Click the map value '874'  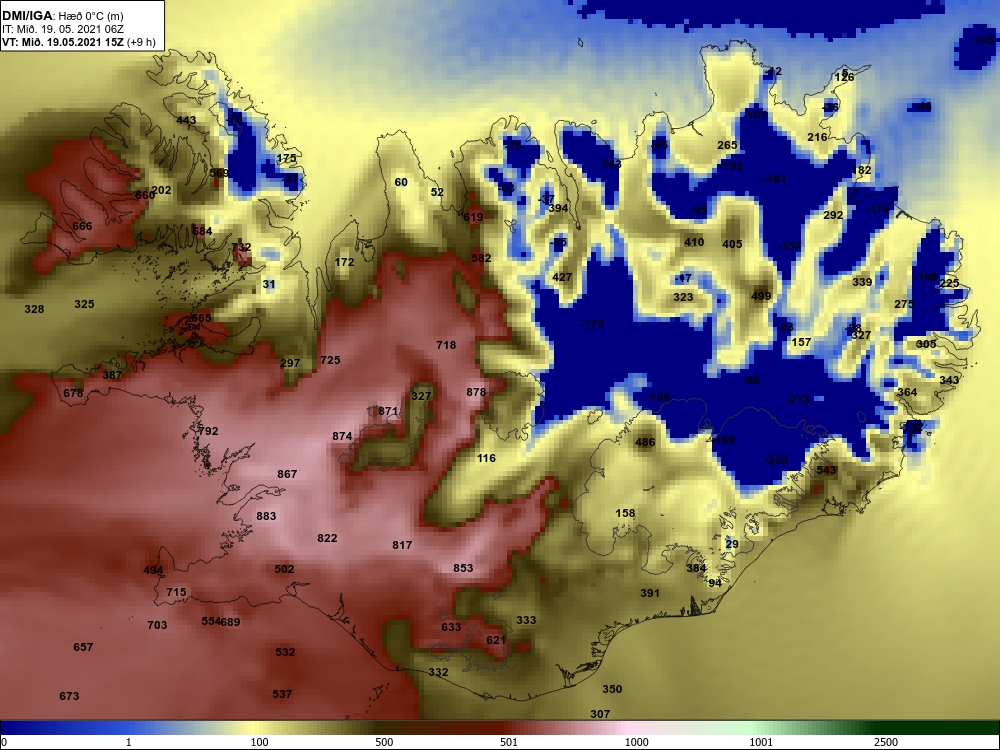click(342, 436)
